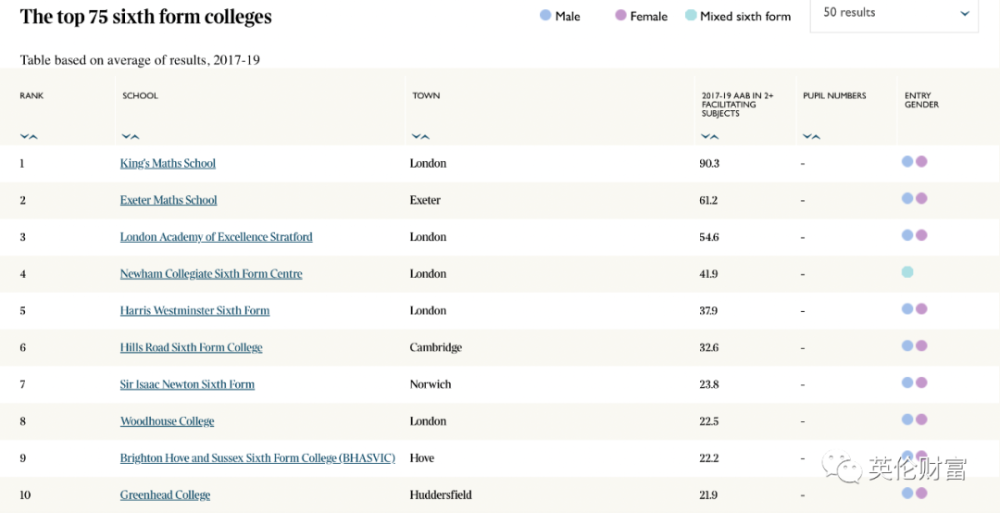This screenshot has height=513, width=1000.
Task: Click the 37.9 score value
Action: point(710,311)
